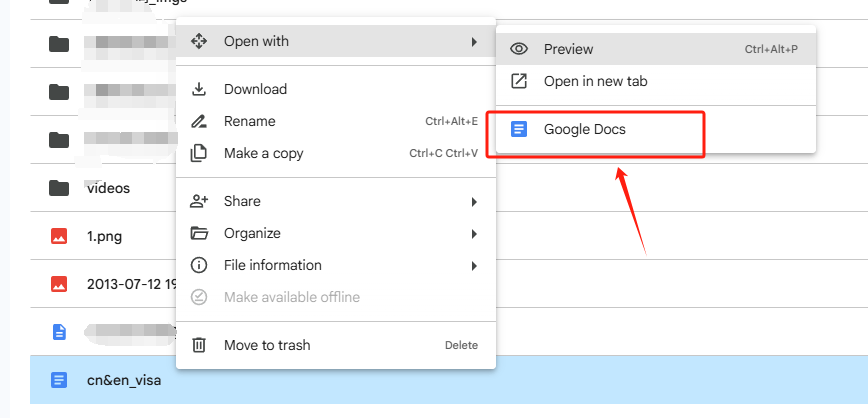The height and width of the screenshot is (418, 868).
Task: Select the cn&en_visa file name
Action: coord(125,380)
